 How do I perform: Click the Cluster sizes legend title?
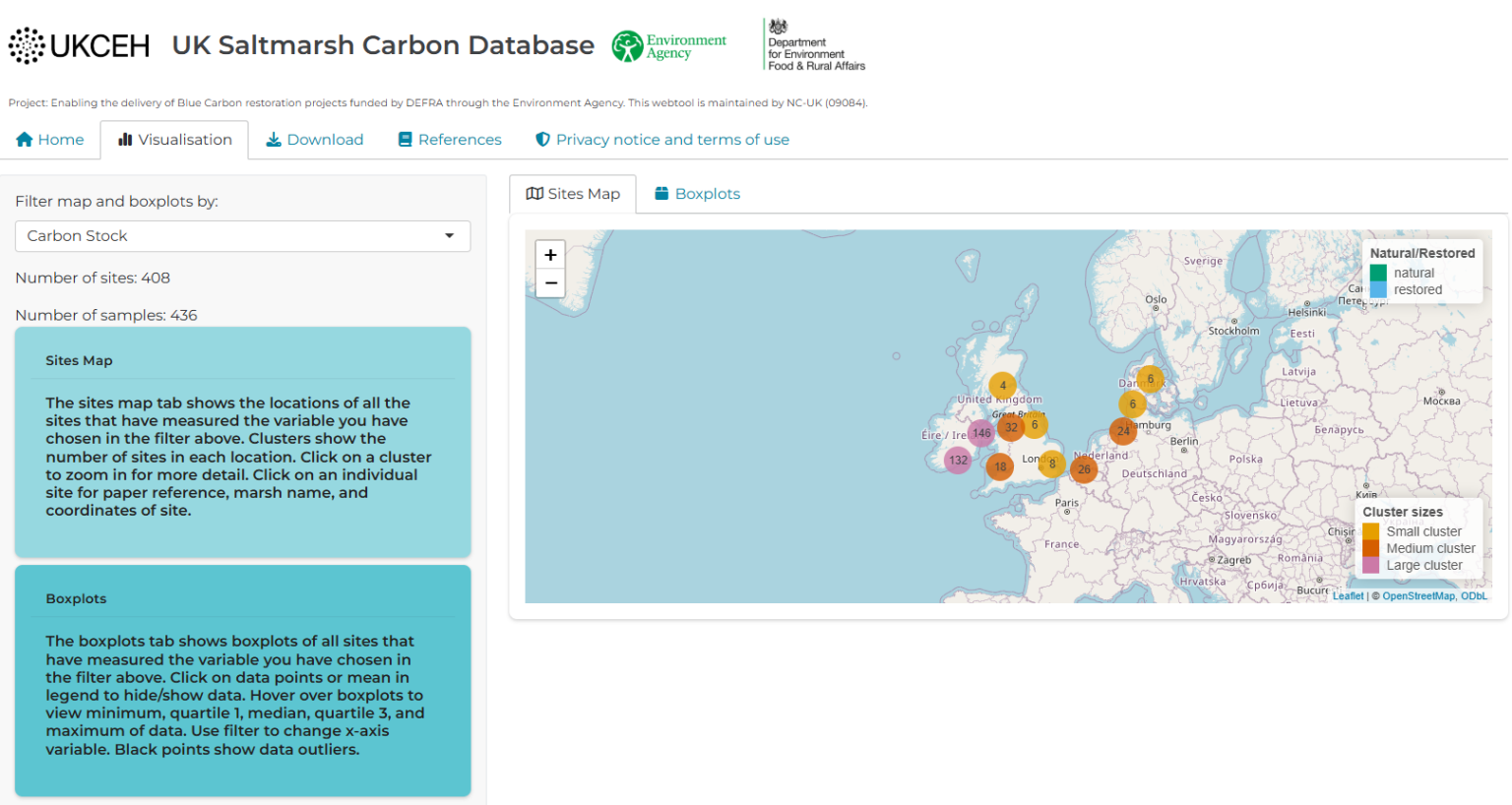click(1403, 512)
